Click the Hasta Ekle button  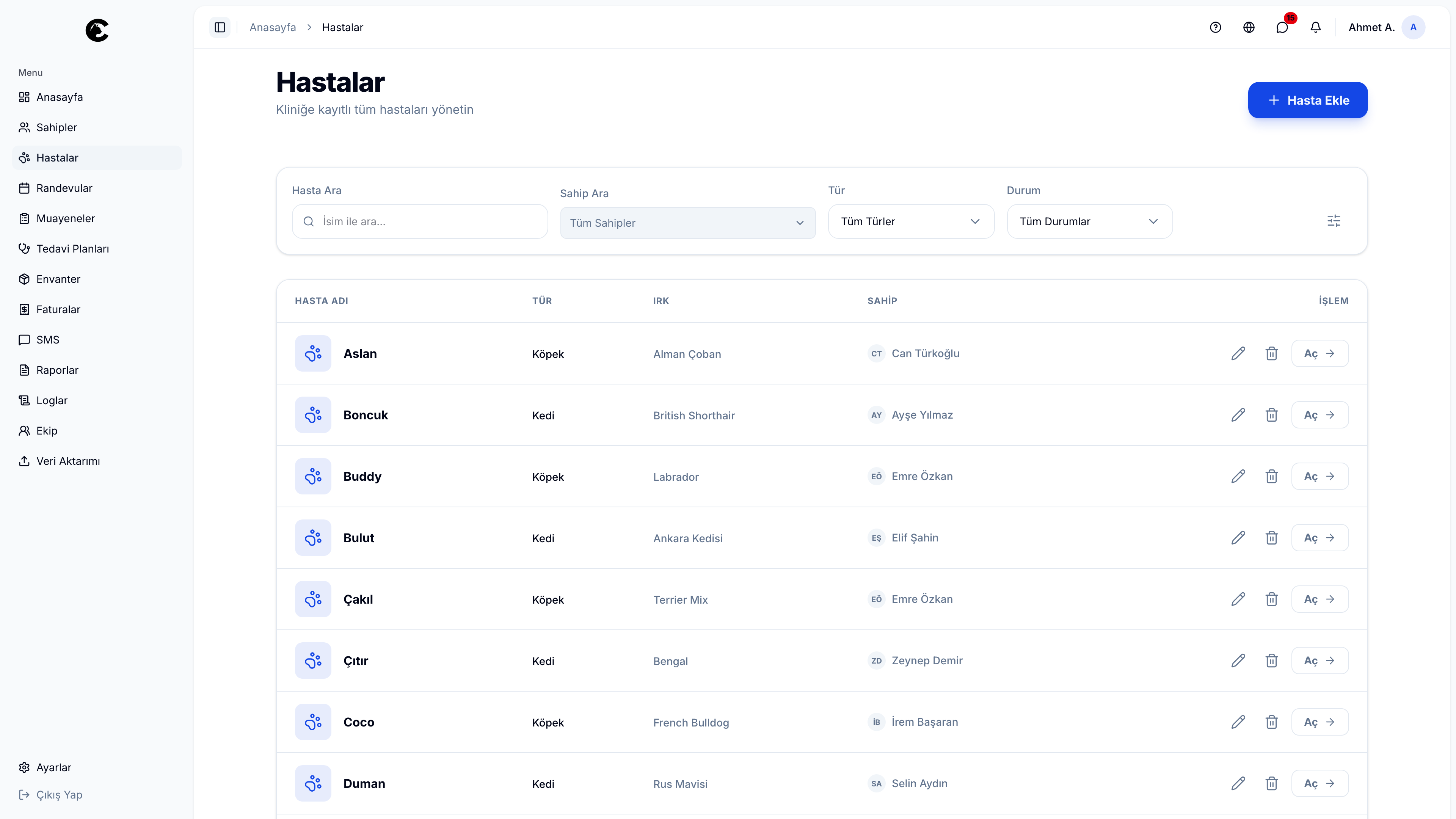point(1307,100)
